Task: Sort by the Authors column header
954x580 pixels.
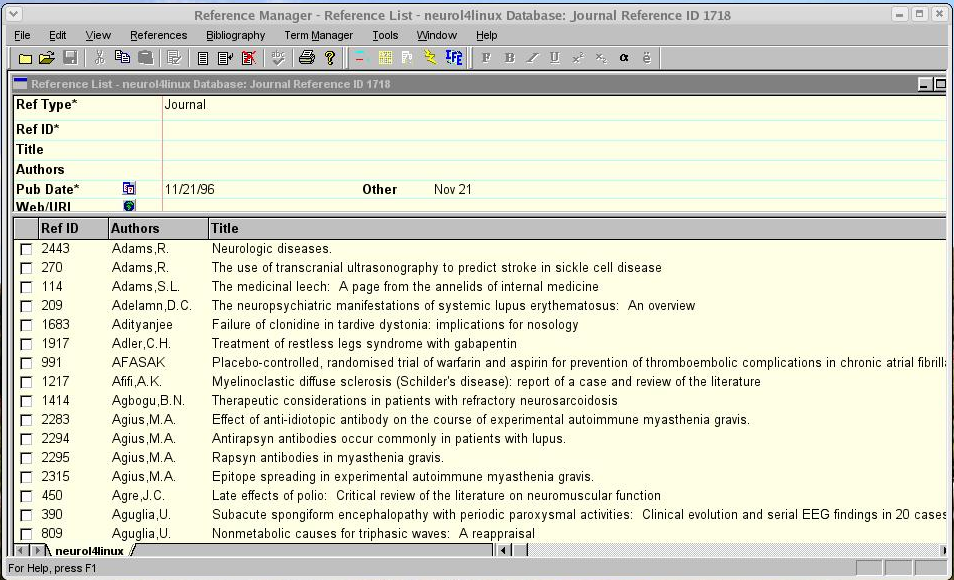Action: click(158, 229)
